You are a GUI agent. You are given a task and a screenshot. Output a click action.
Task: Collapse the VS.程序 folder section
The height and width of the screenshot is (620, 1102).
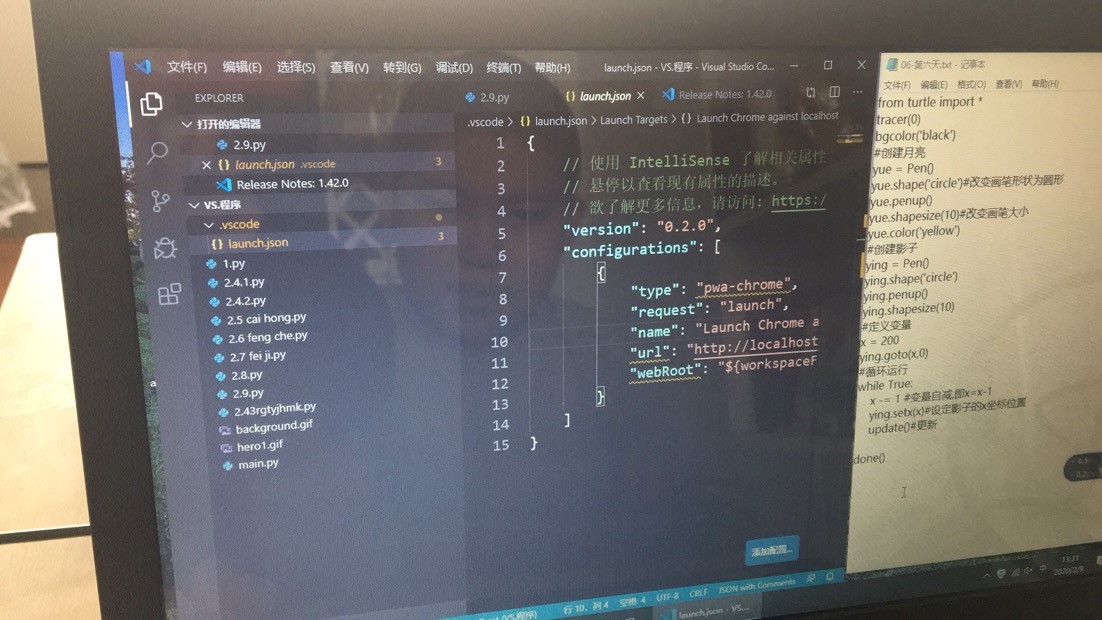pos(194,205)
